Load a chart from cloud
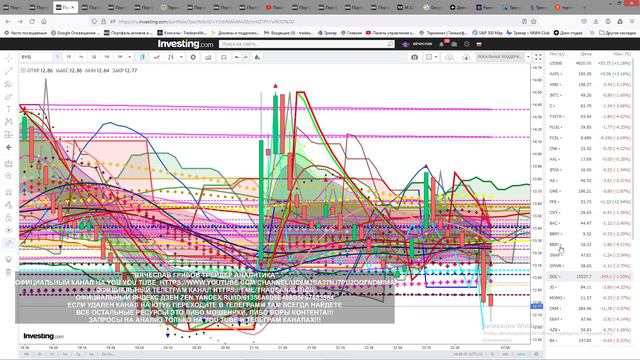 (466, 57)
